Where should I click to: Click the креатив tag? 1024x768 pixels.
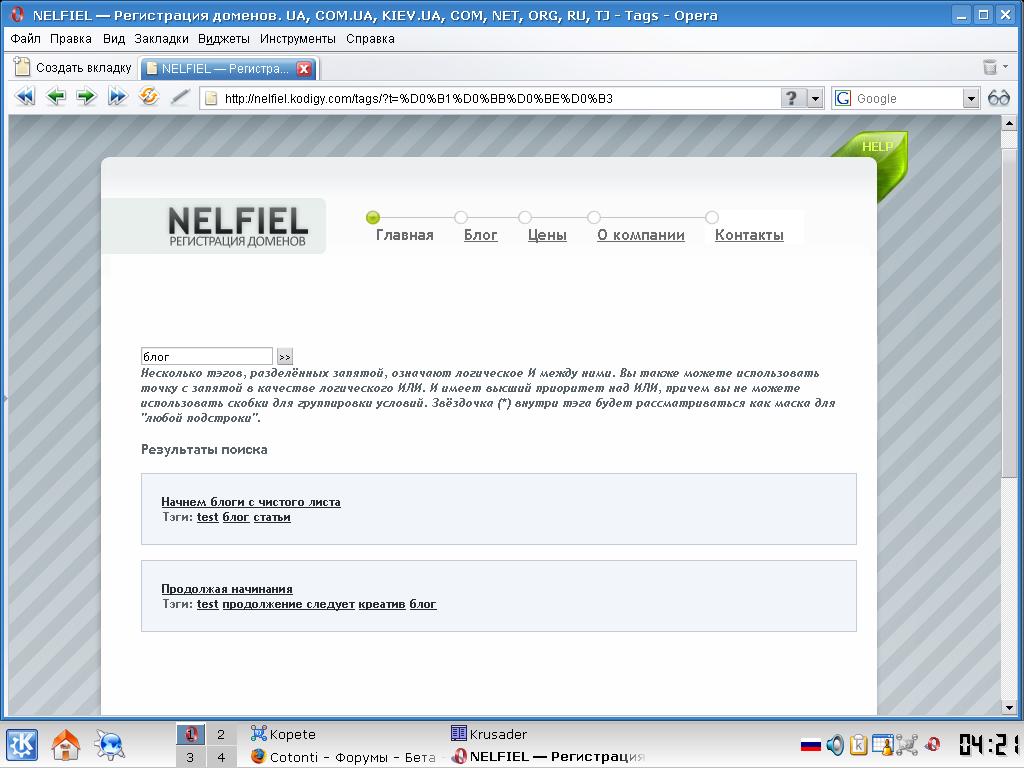pos(382,603)
